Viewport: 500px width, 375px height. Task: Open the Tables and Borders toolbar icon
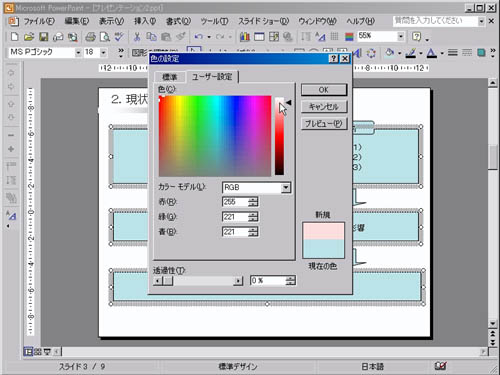click(x=274, y=36)
